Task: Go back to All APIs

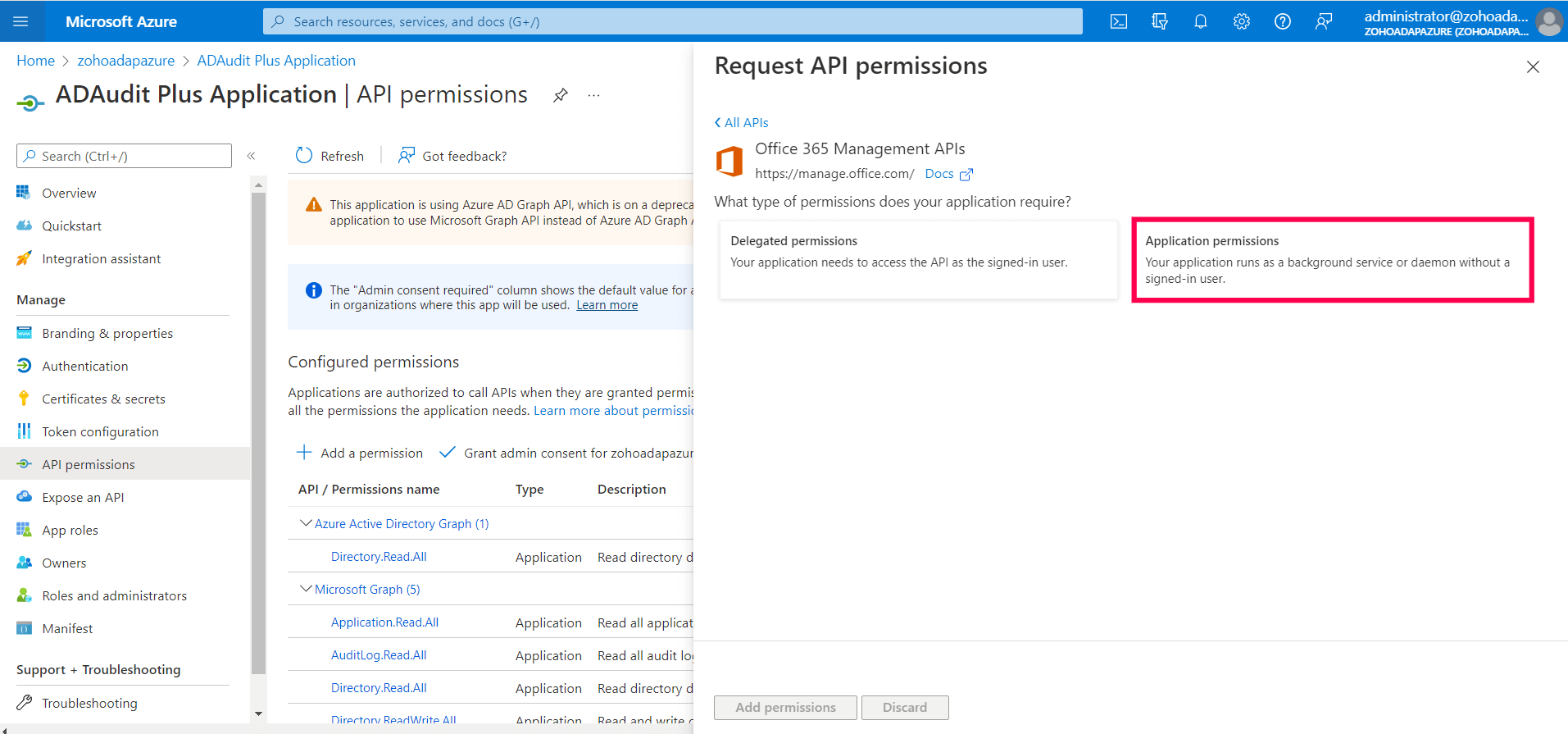Action: click(x=742, y=123)
